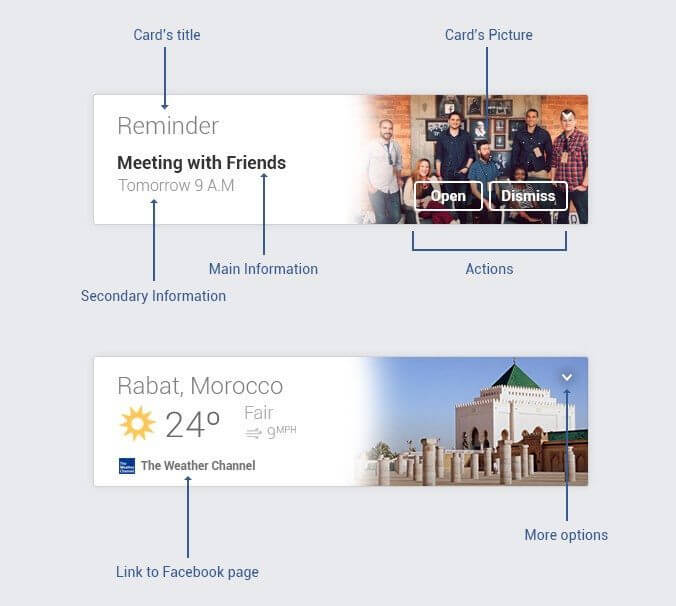676x606 pixels.
Task: Expand more options chevron on weather card
Action: (567, 378)
